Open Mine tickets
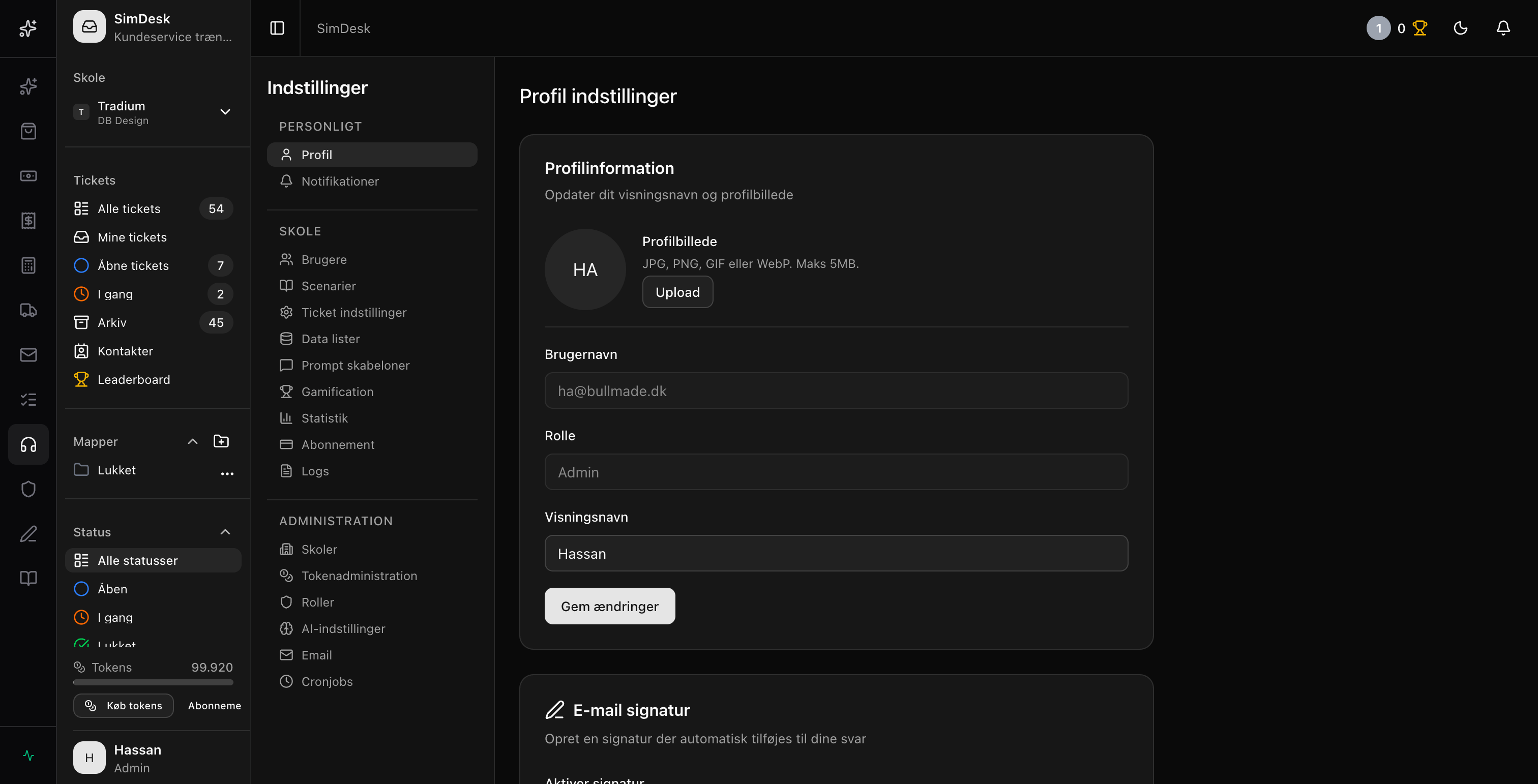 click(x=153, y=237)
